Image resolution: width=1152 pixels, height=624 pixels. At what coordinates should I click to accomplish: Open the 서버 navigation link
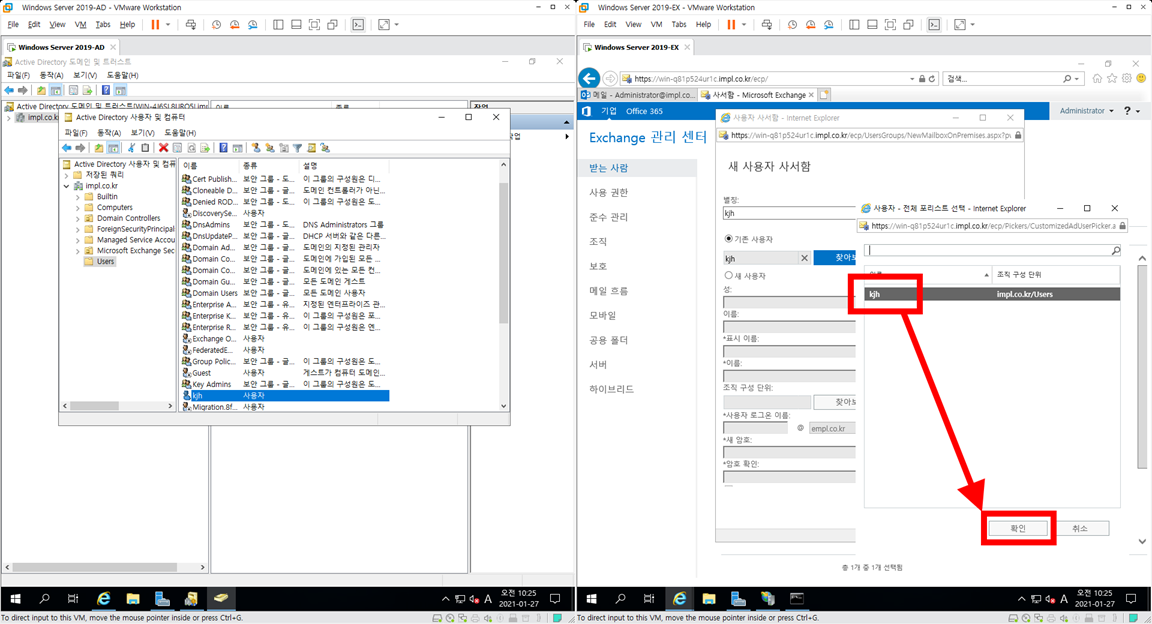click(598, 365)
